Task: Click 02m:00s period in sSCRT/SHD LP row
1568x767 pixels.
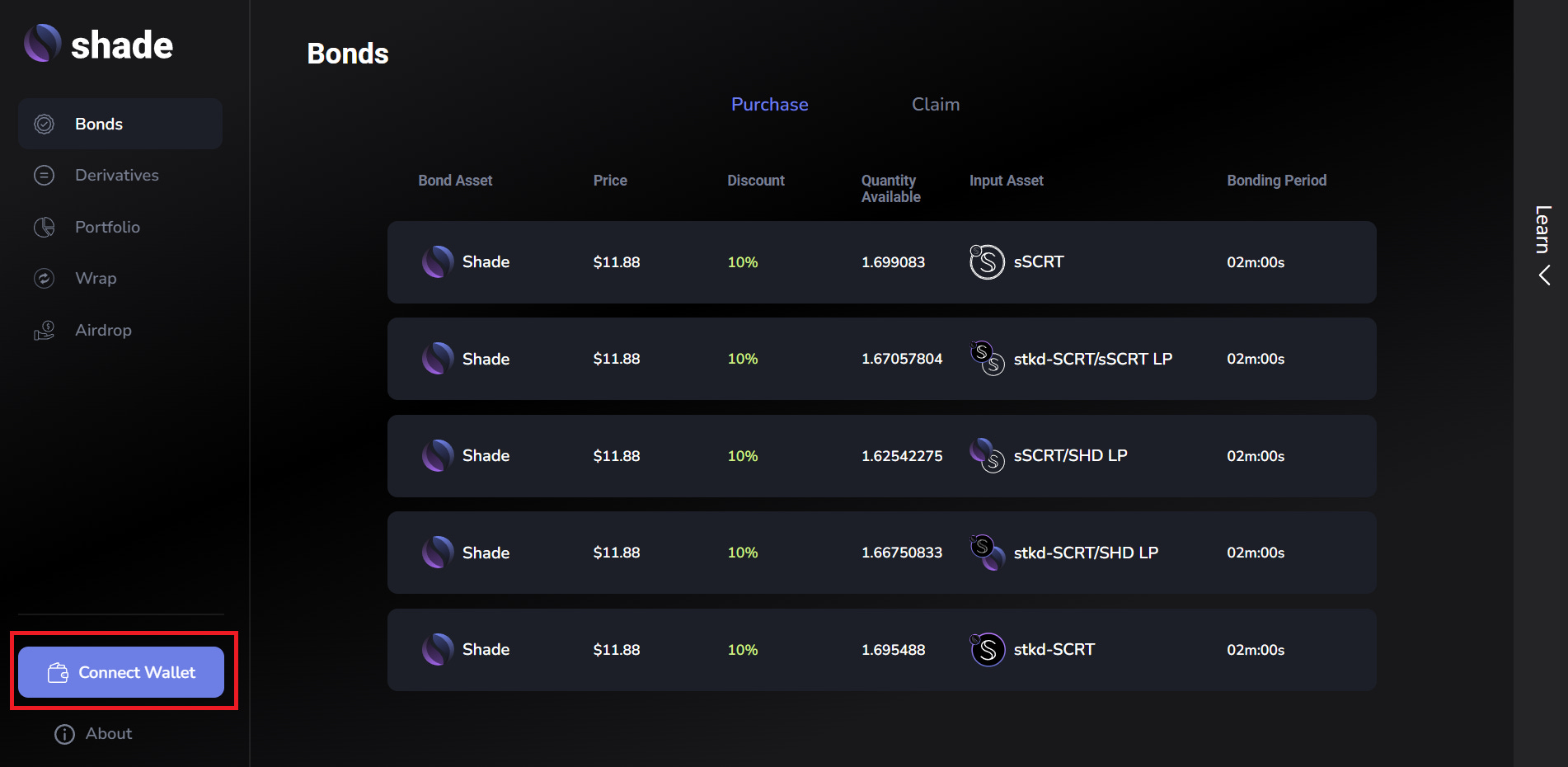Action: (x=1256, y=456)
